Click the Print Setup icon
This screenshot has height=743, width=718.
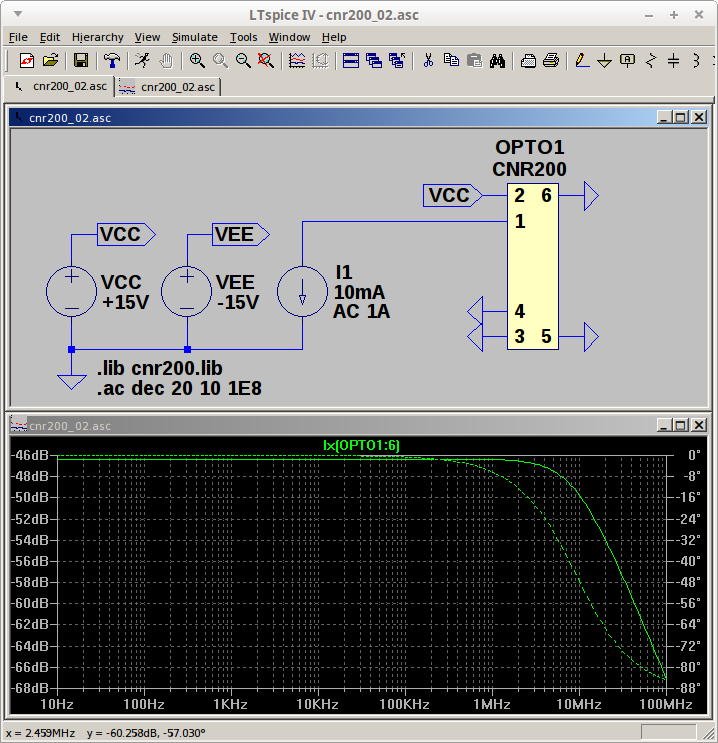pyautogui.click(x=528, y=61)
